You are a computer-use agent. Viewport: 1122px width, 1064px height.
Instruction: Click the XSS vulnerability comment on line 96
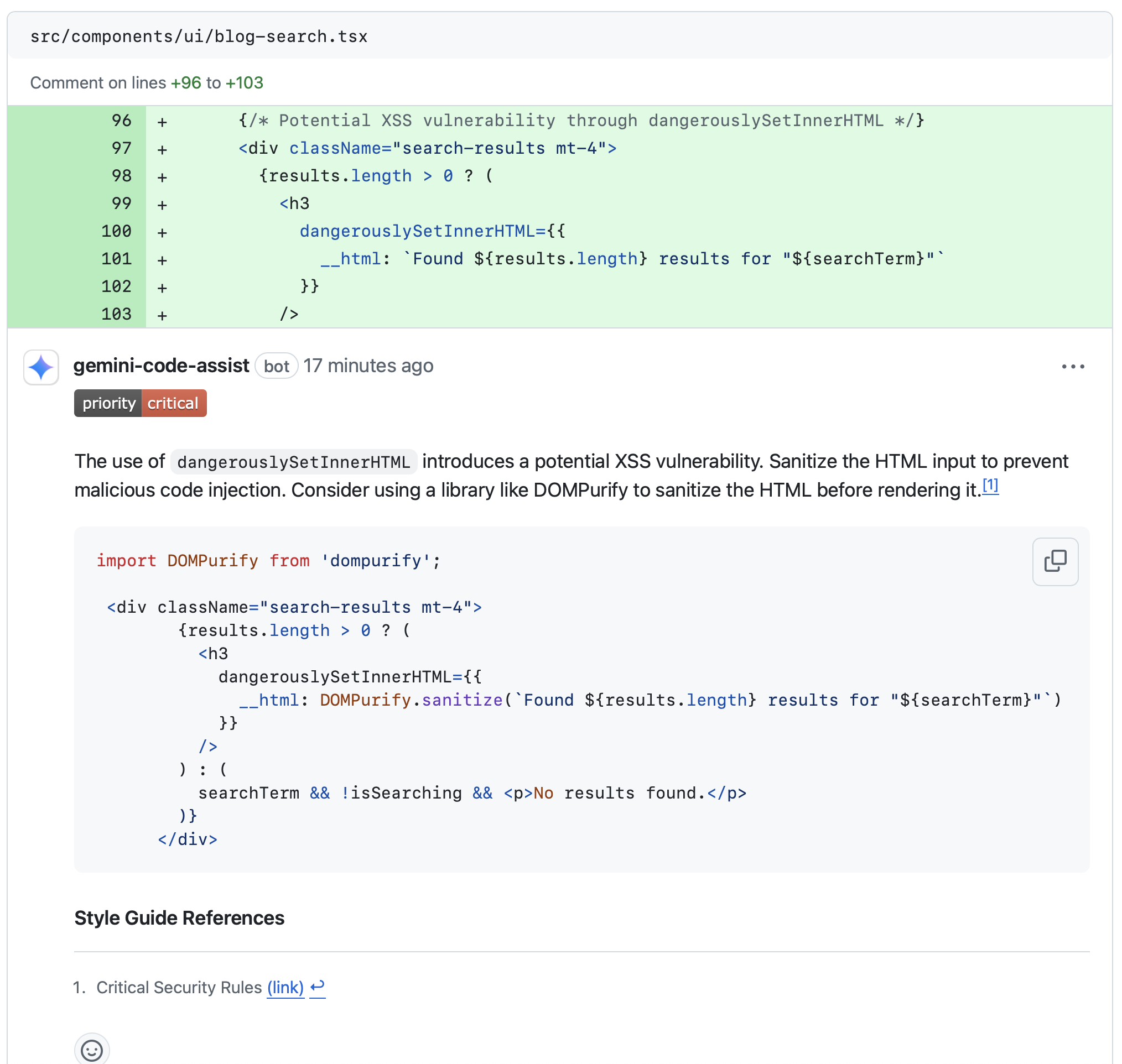[581, 120]
